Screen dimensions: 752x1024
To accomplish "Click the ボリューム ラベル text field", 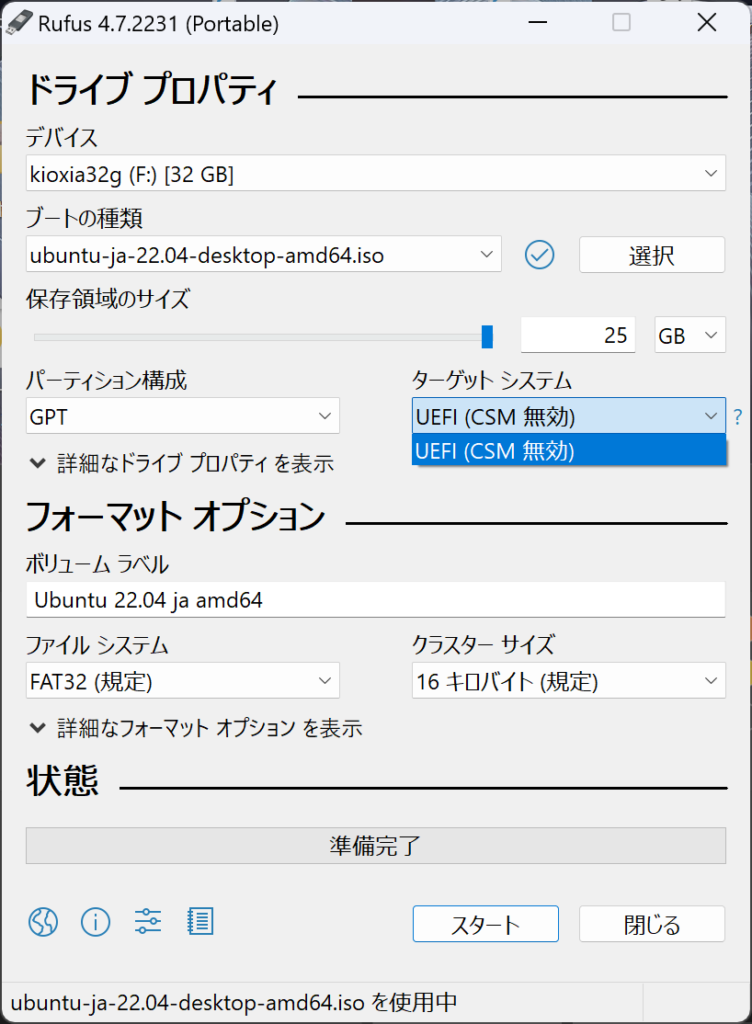I will click(375, 600).
